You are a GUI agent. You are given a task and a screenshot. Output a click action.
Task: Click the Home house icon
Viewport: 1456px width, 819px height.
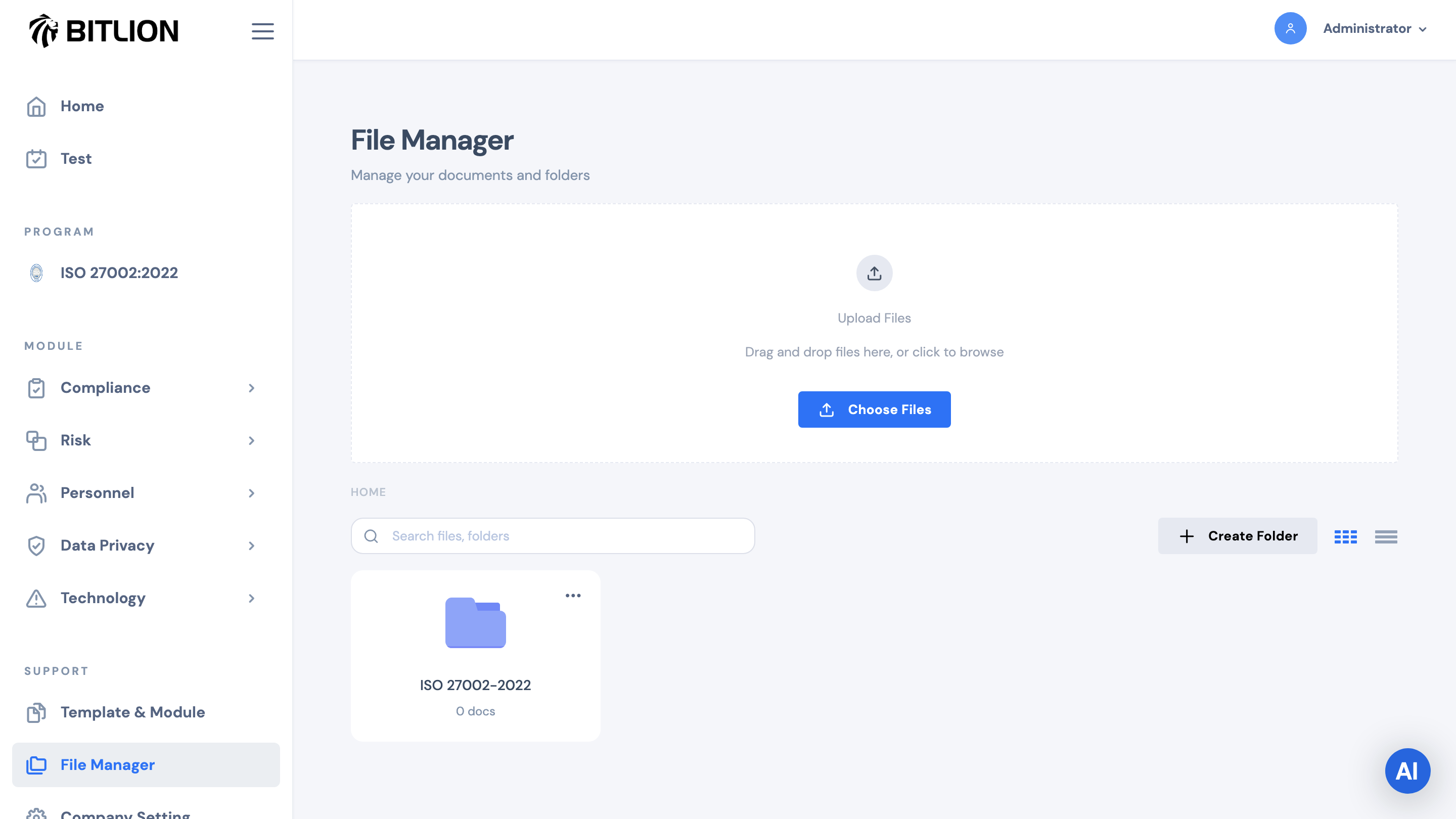[36, 106]
